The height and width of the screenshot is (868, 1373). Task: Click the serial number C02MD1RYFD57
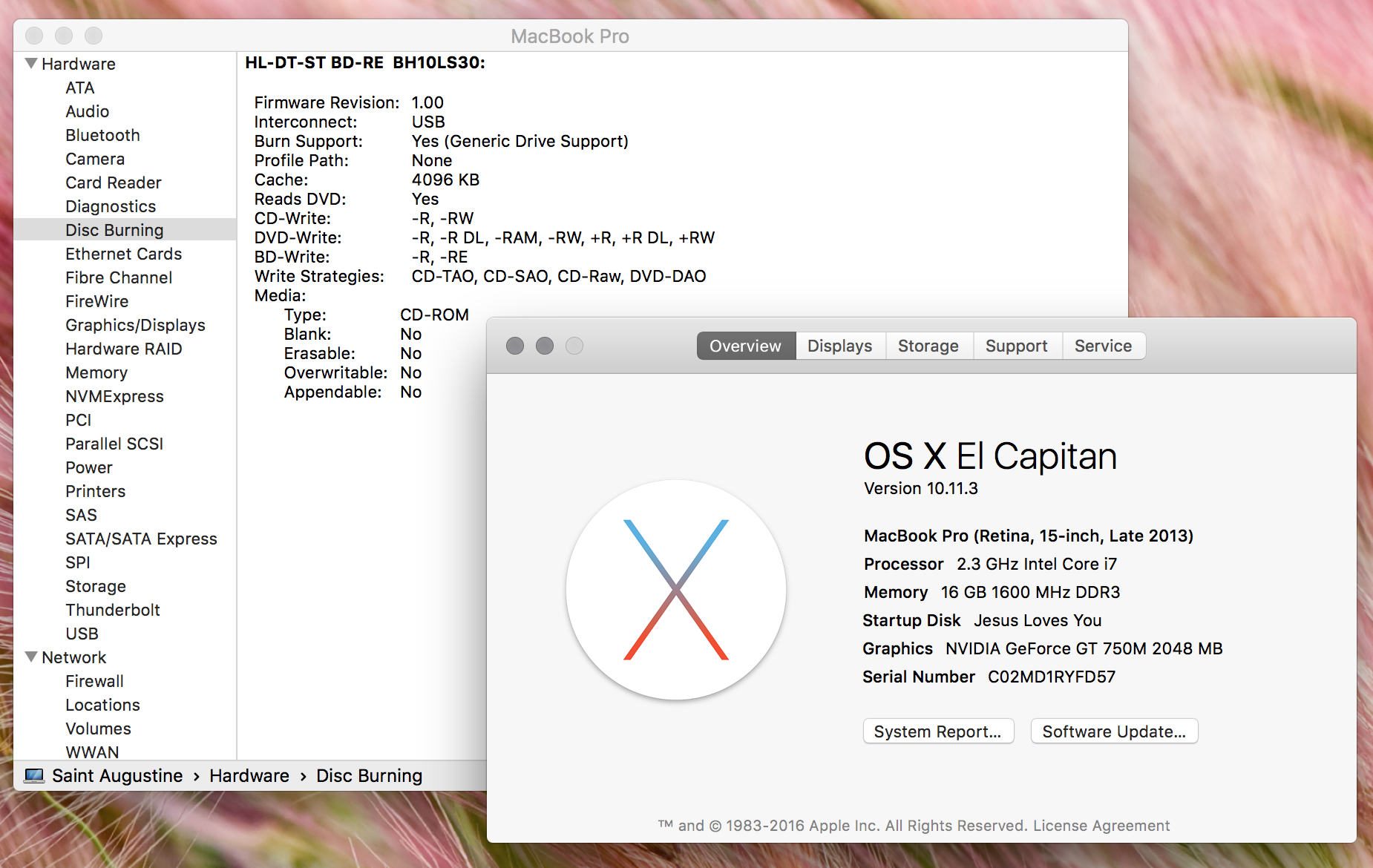tap(1052, 677)
